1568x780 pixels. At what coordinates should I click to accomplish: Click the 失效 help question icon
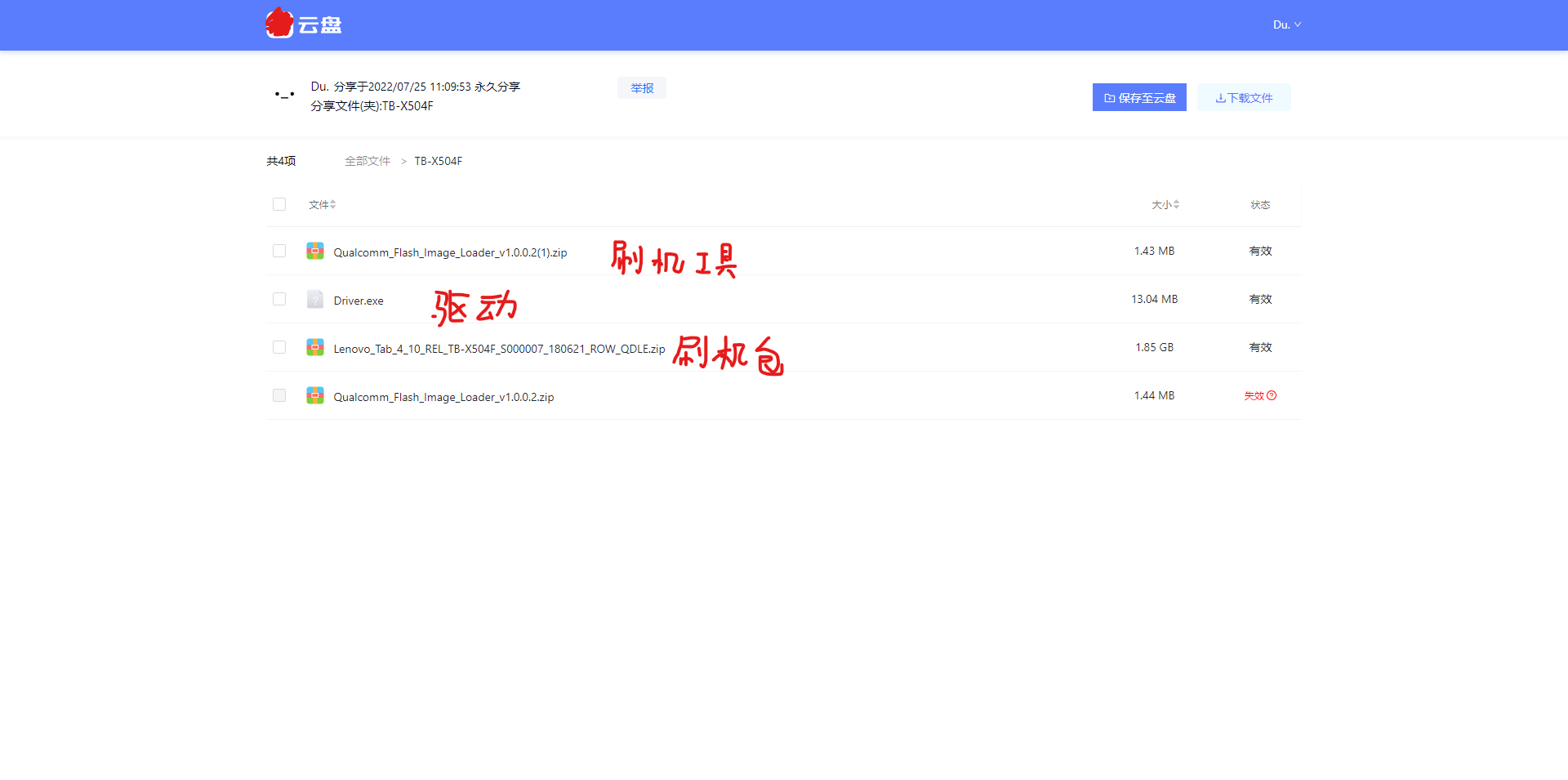point(1272,395)
